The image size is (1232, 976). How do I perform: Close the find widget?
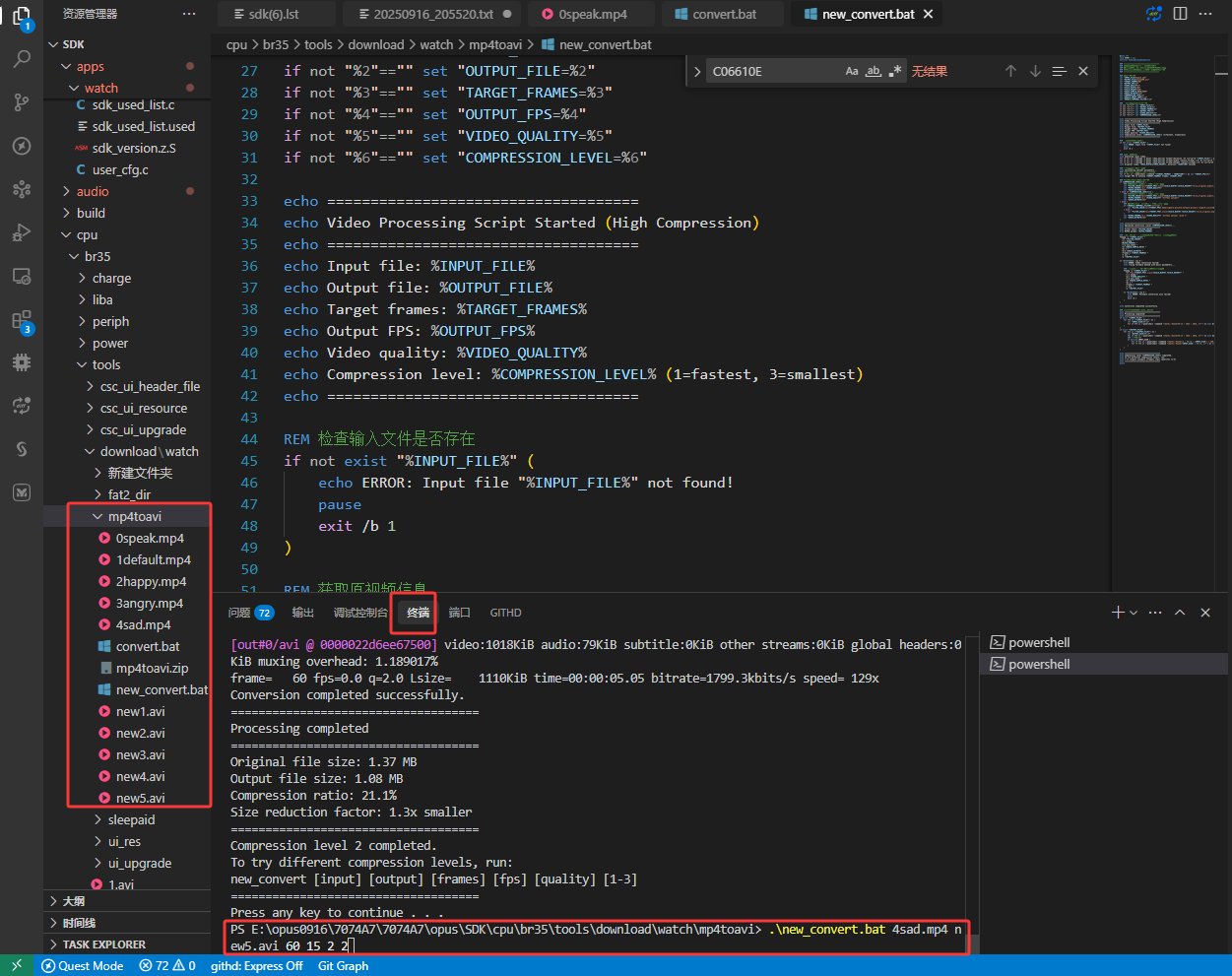1083,71
